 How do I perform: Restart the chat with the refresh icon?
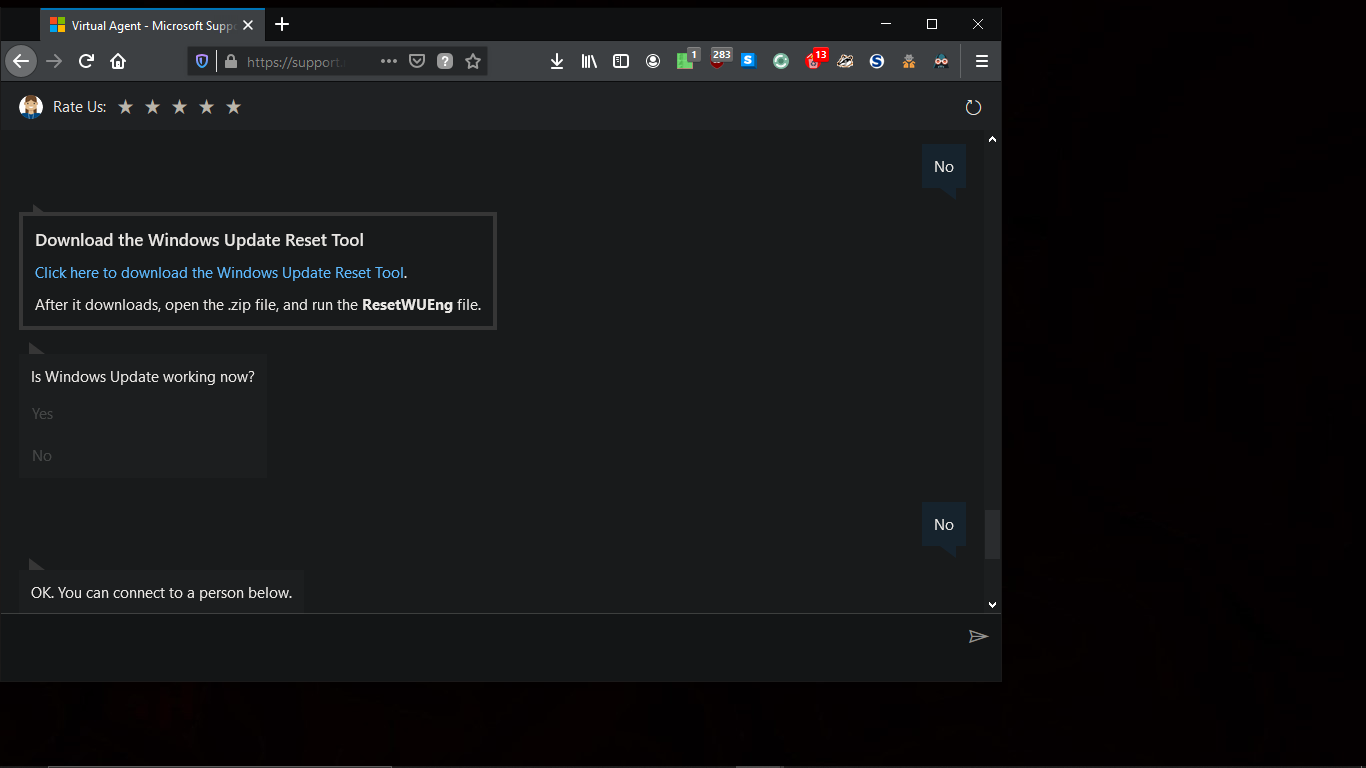(x=973, y=107)
